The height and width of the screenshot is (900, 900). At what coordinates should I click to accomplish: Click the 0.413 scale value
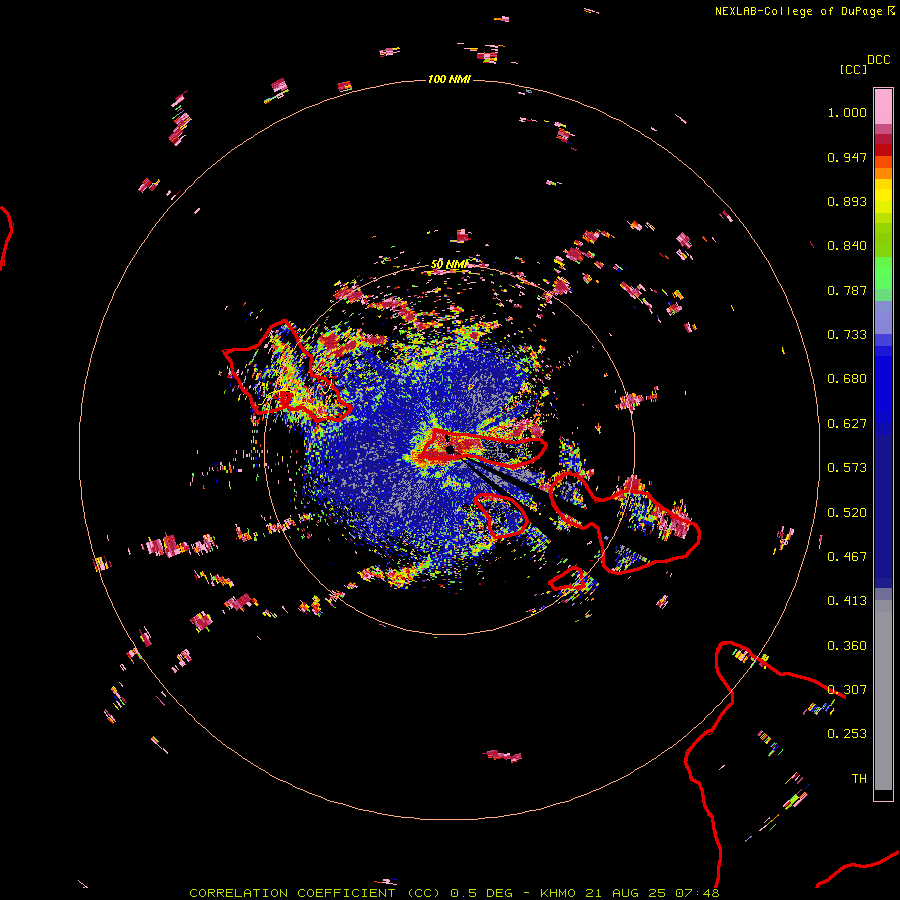coord(847,601)
